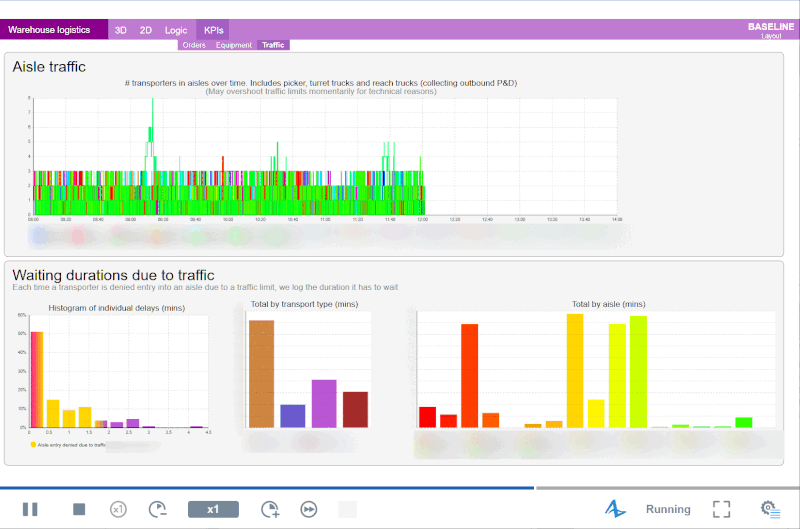Screen dimensions: 800x529
Task: Switch to the 2D view
Action: click(x=146, y=30)
